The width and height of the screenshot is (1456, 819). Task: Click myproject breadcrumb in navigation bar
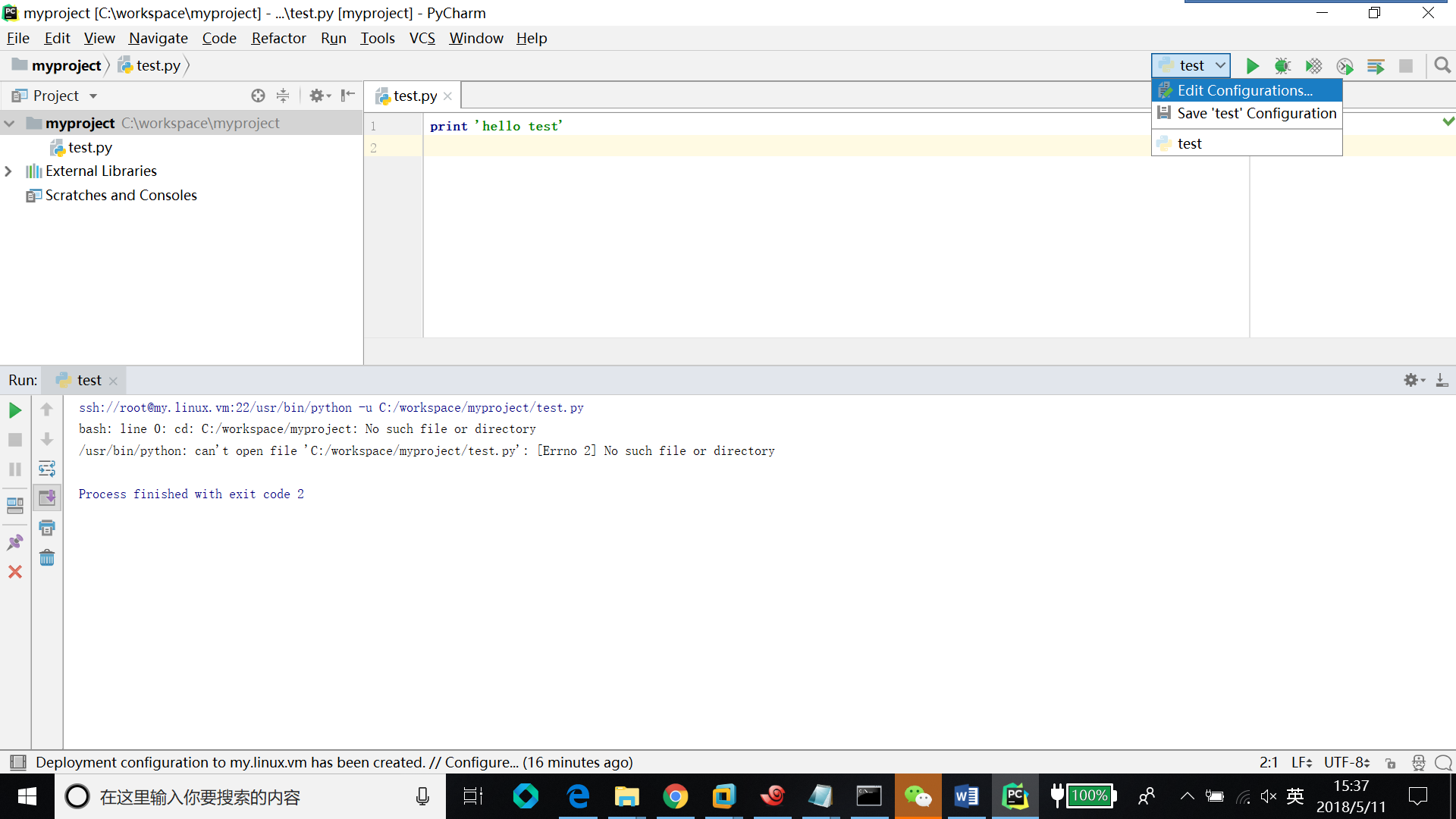(57, 65)
